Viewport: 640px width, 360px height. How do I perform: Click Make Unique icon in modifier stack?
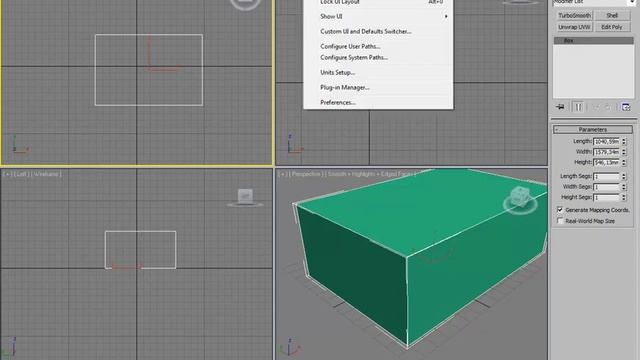click(596, 107)
